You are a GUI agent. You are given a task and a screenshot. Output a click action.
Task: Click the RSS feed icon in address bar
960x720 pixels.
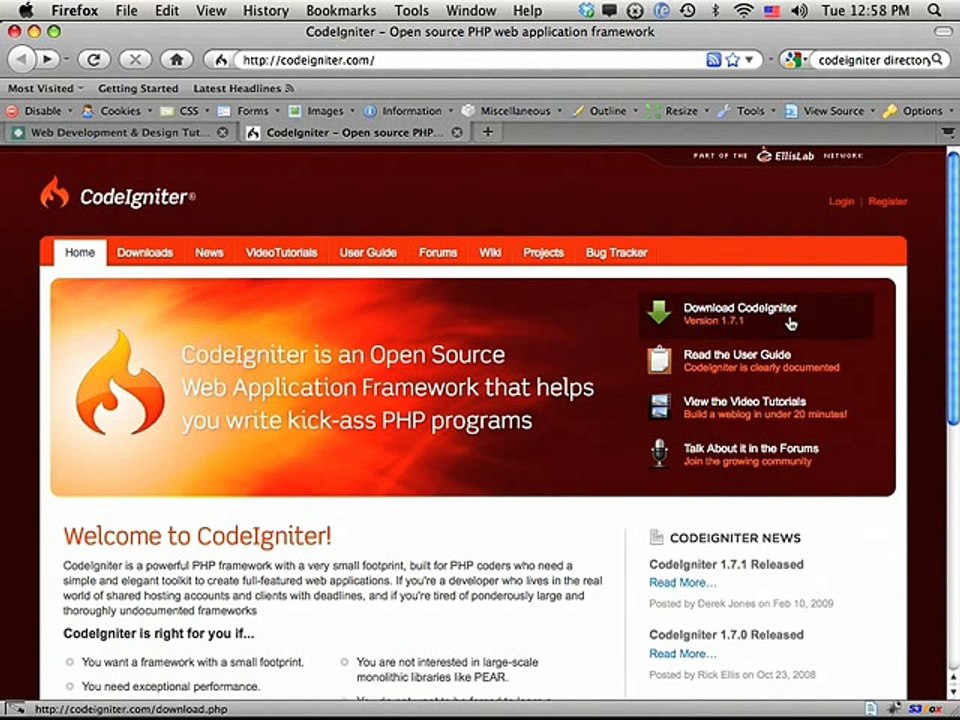click(x=713, y=59)
